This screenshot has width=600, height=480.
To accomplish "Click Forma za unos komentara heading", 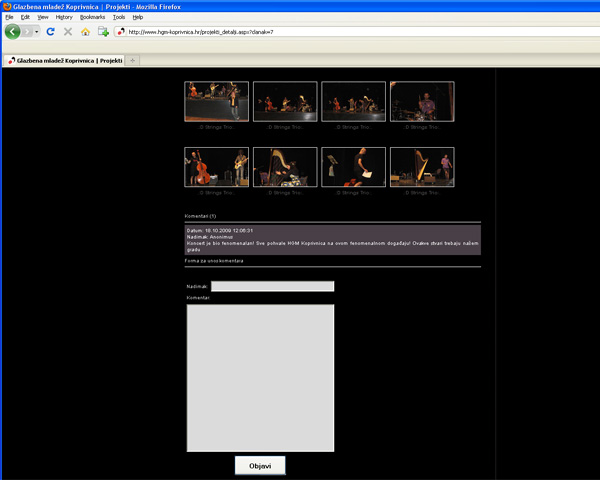I will 214,261.
